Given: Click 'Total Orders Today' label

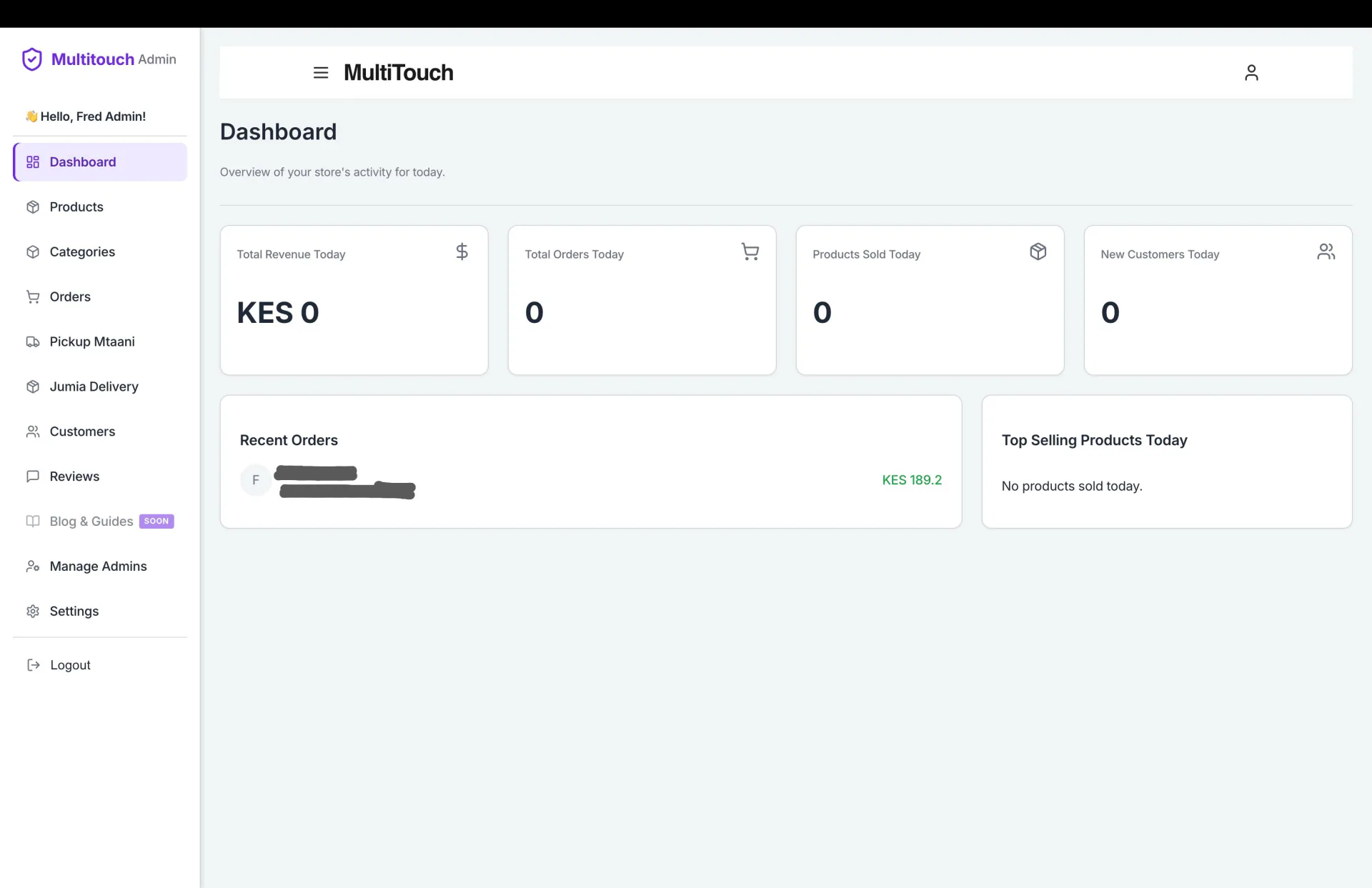Looking at the screenshot, I should [x=574, y=254].
